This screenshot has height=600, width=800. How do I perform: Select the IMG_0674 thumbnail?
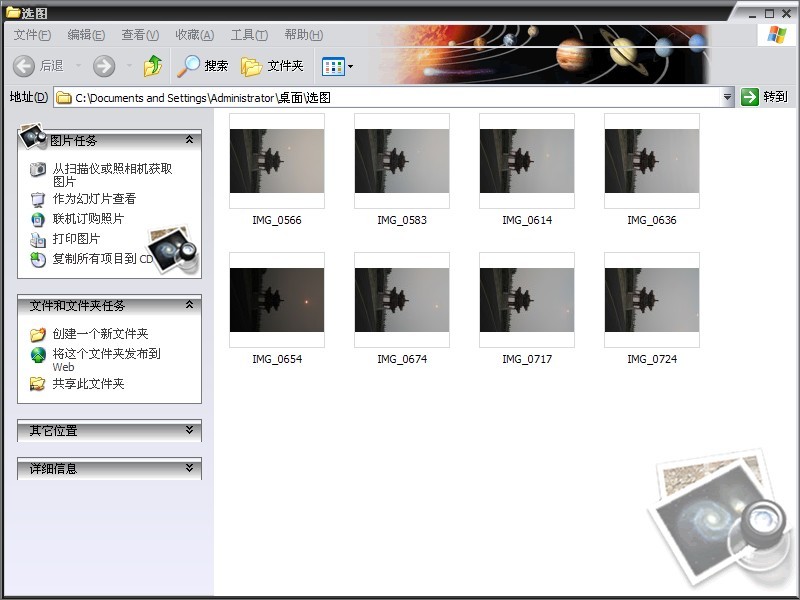[x=402, y=300]
